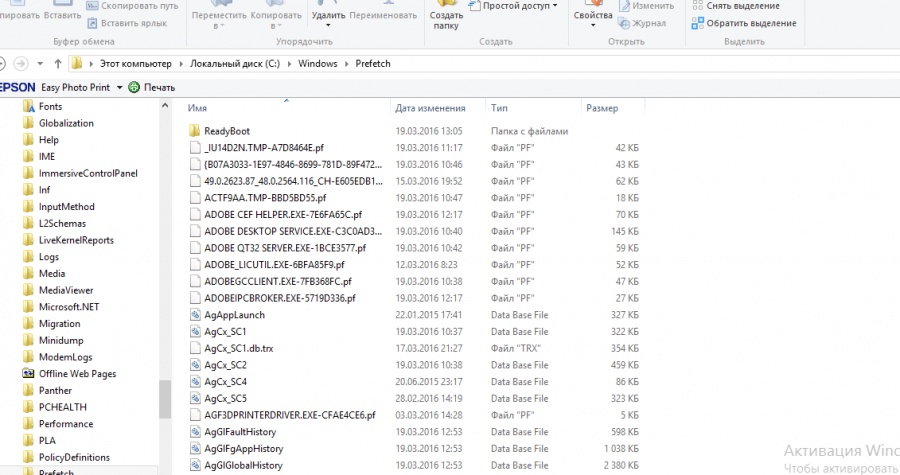Click scroll up arrow in navigation pane

point(165,106)
